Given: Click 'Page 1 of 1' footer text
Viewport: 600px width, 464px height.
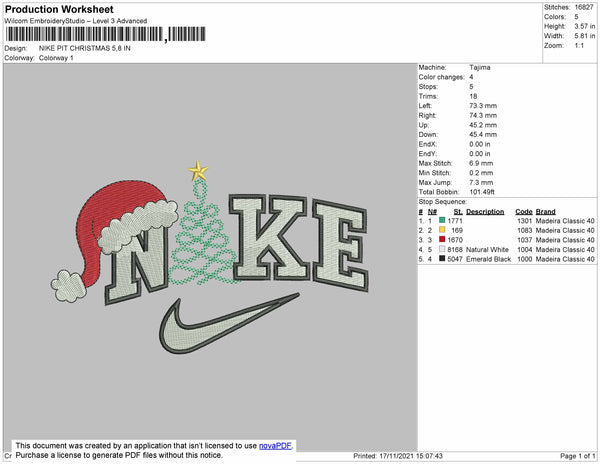Looking at the screenshot, I should 578,456.
